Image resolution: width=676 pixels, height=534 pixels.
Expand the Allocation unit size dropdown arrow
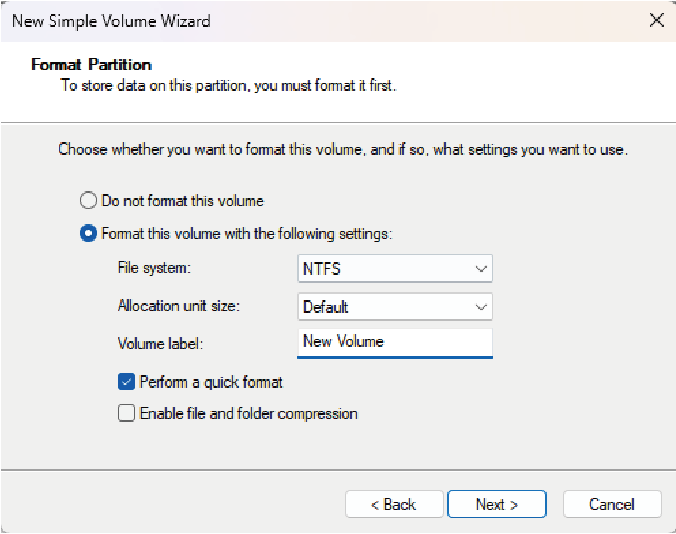click(x=481, y=307)
